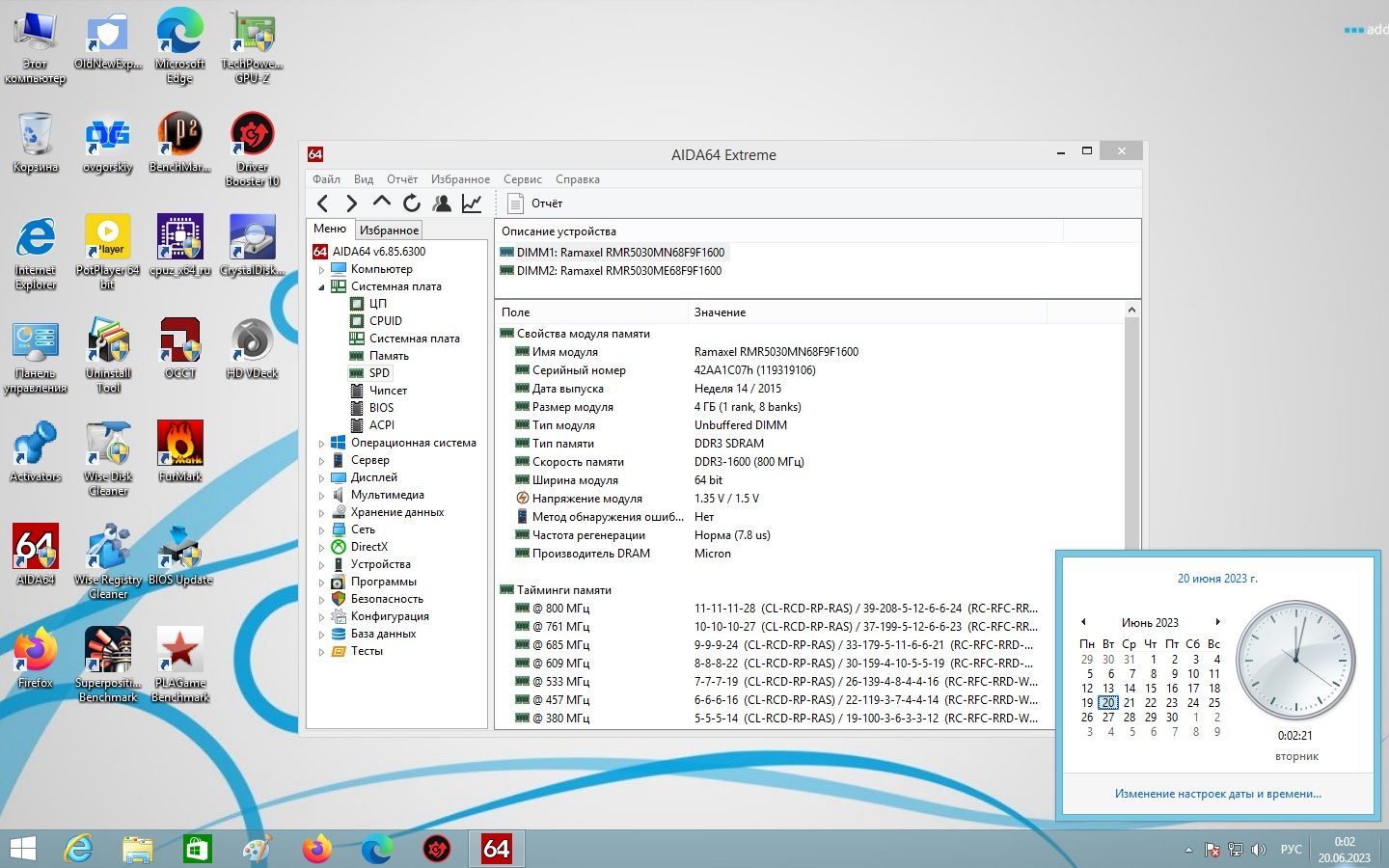This screenshot has height=868, width=1389.
Task: Select the FurMark desktop icon
Action: tap(180, 452)
